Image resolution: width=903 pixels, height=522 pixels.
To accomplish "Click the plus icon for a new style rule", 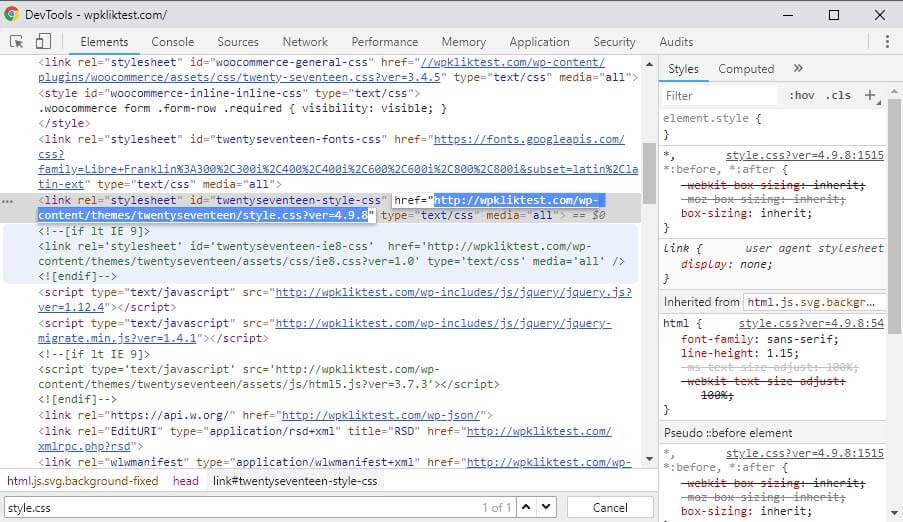I will click(870, 95).
